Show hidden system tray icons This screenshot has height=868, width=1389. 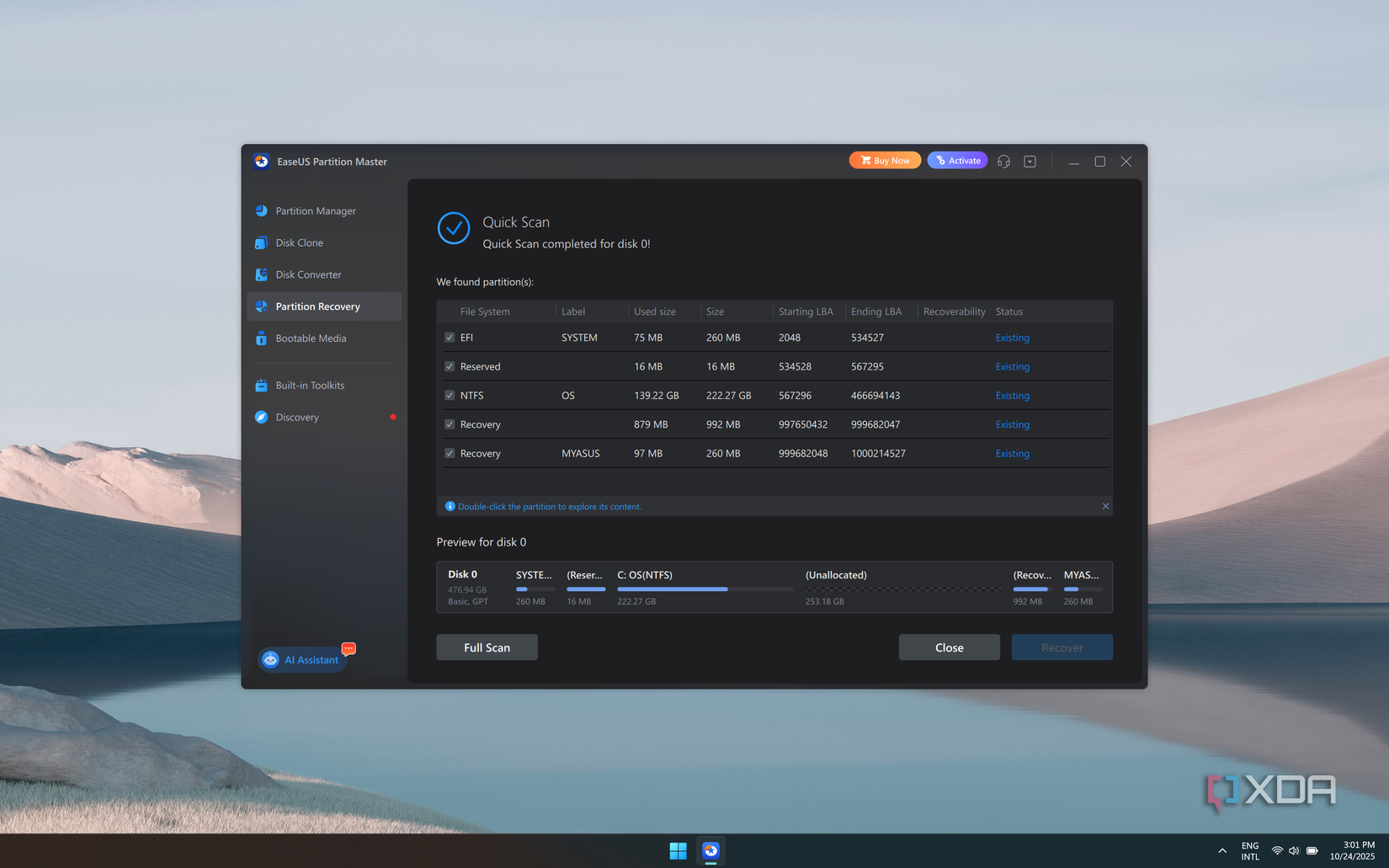pos(1222,850)
